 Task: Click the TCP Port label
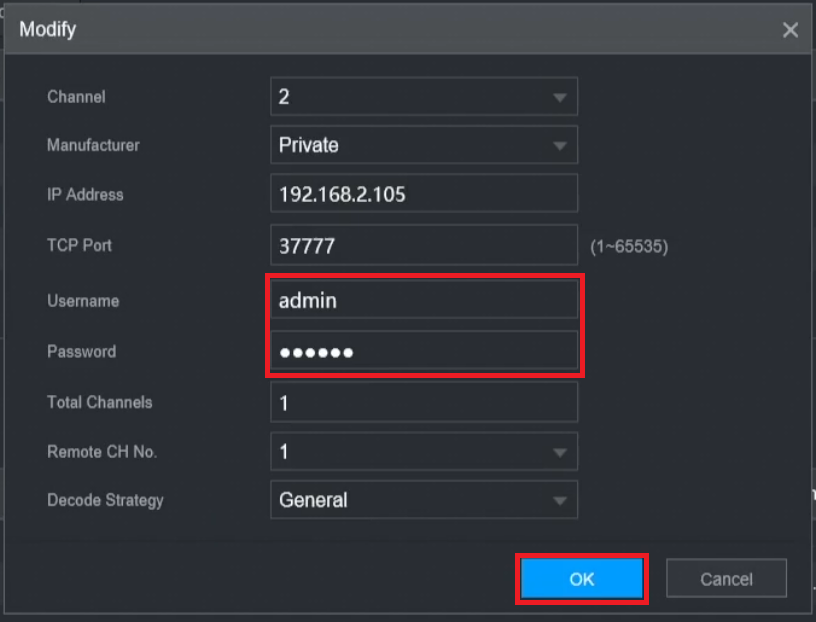click(x=79, y=245)
